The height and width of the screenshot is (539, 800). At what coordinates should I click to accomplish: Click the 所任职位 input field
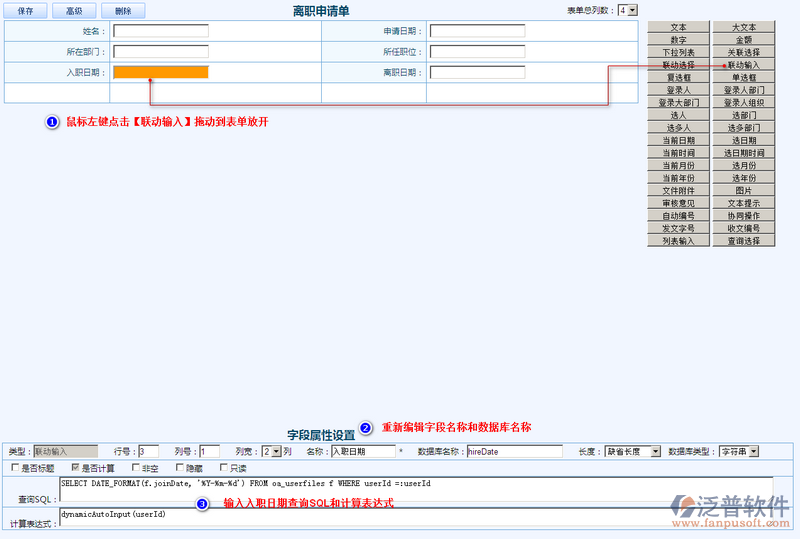tap(478, 52)
